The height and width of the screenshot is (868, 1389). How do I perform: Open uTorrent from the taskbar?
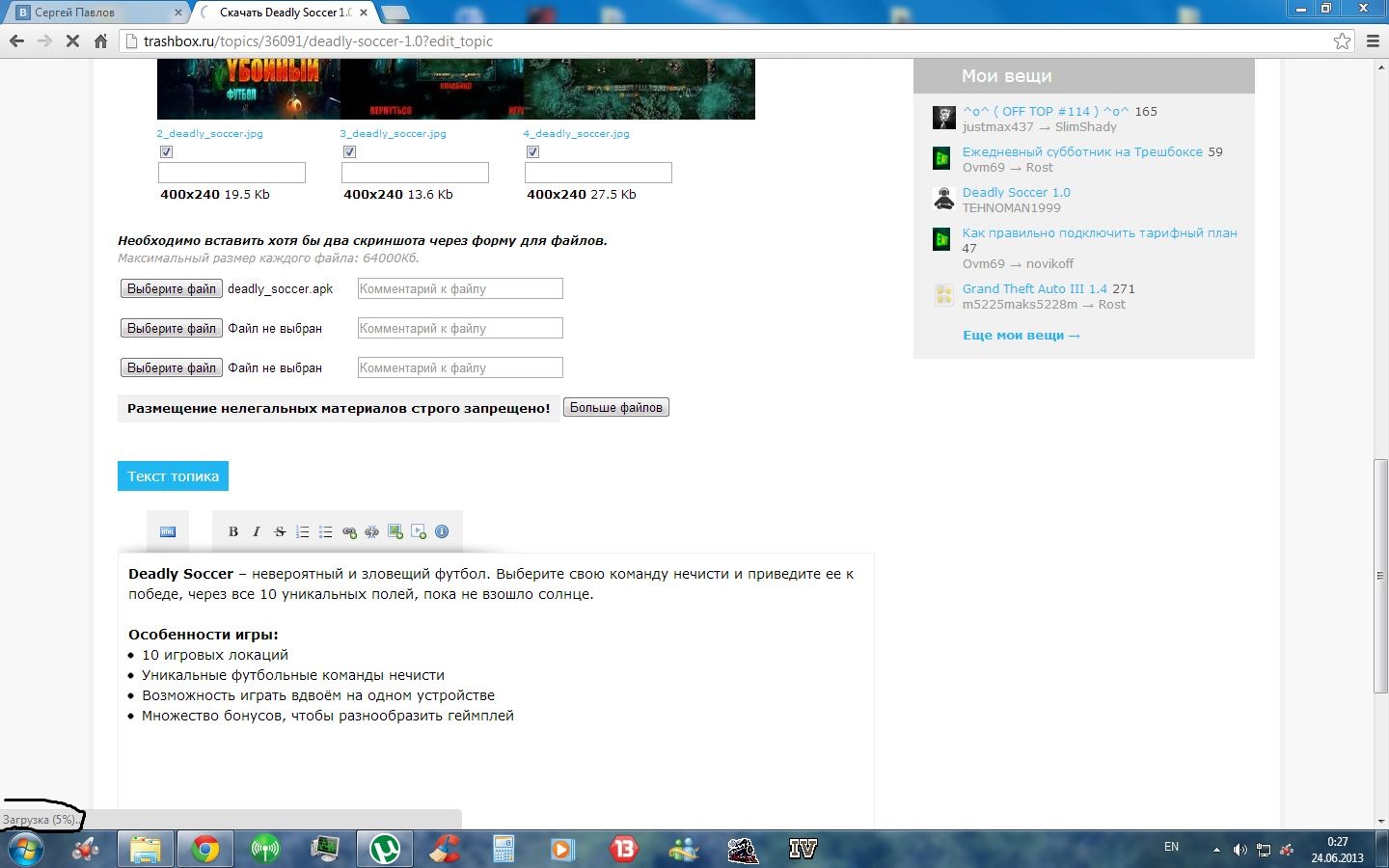[x=385, y=850]
